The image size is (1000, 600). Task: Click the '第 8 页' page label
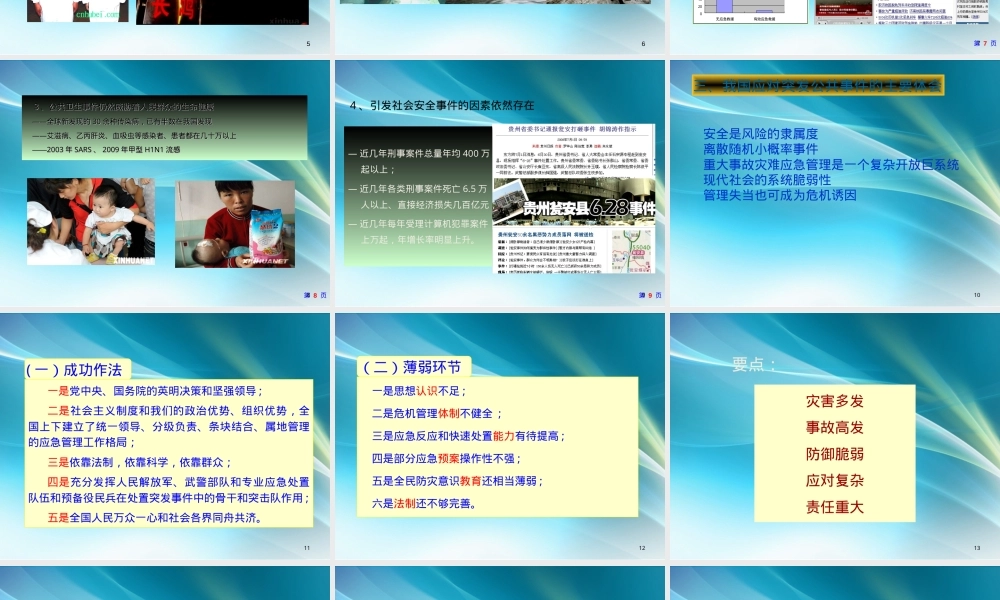tap(315, 295)
